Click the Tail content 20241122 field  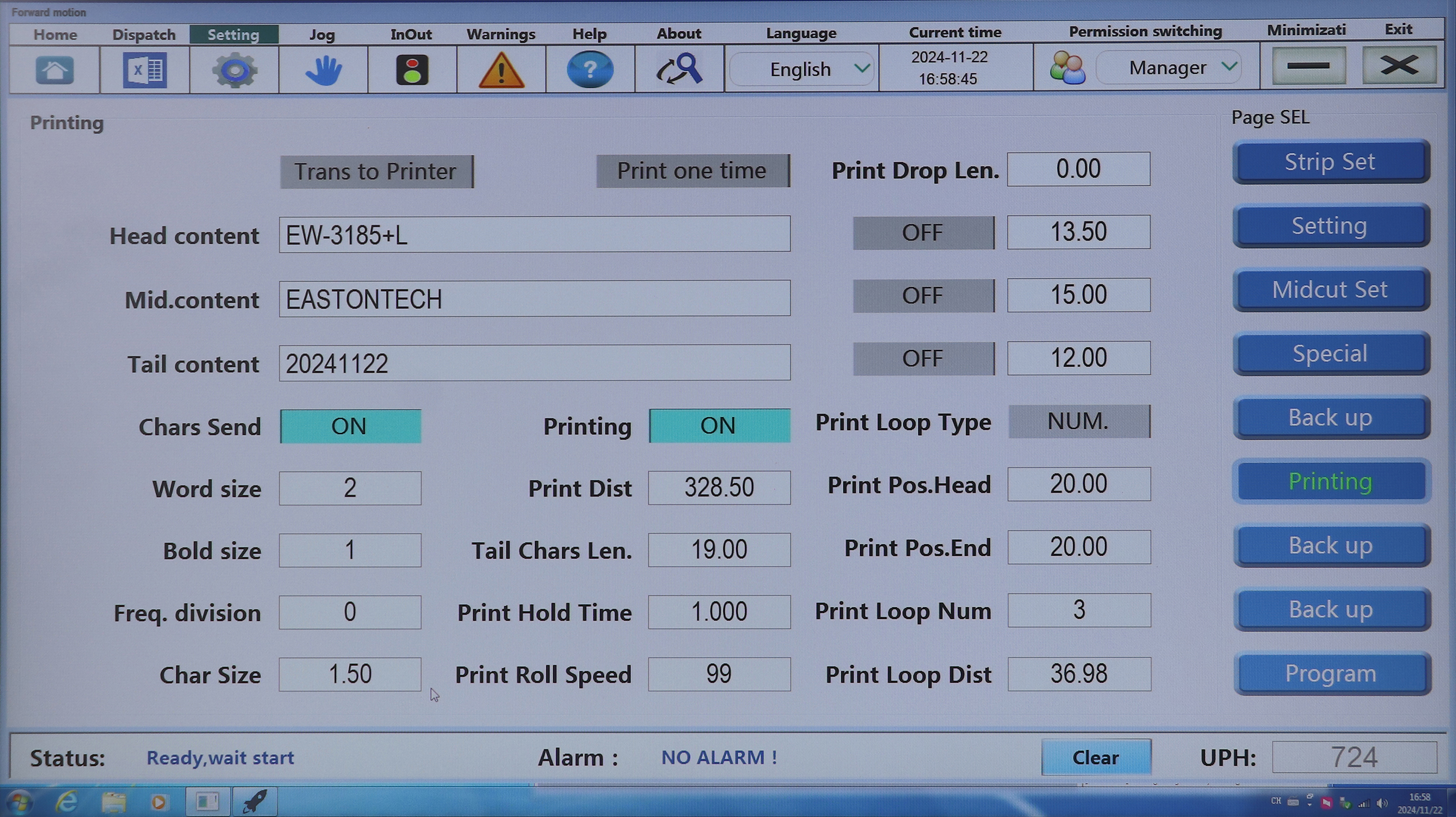pos(535,363)
